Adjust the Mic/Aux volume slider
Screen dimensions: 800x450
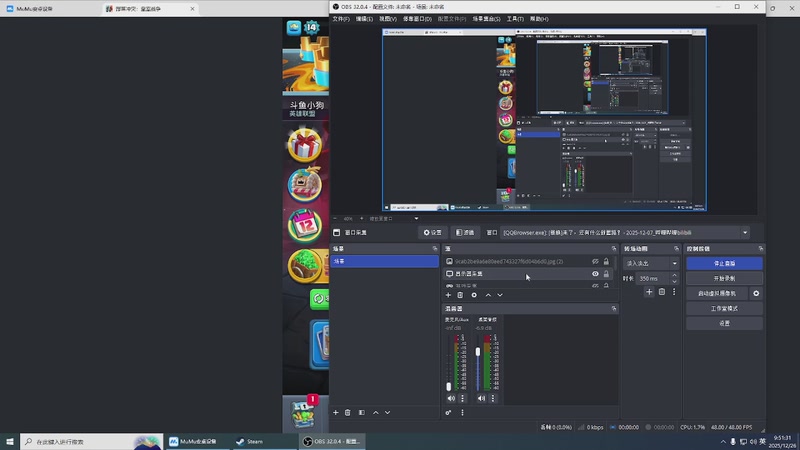[448, 386]
